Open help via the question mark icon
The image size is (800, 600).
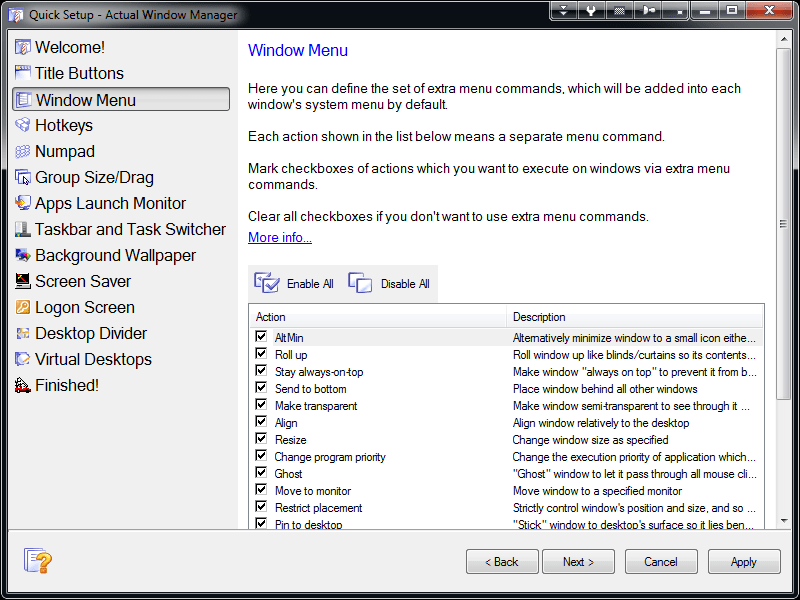click(38, 561)
